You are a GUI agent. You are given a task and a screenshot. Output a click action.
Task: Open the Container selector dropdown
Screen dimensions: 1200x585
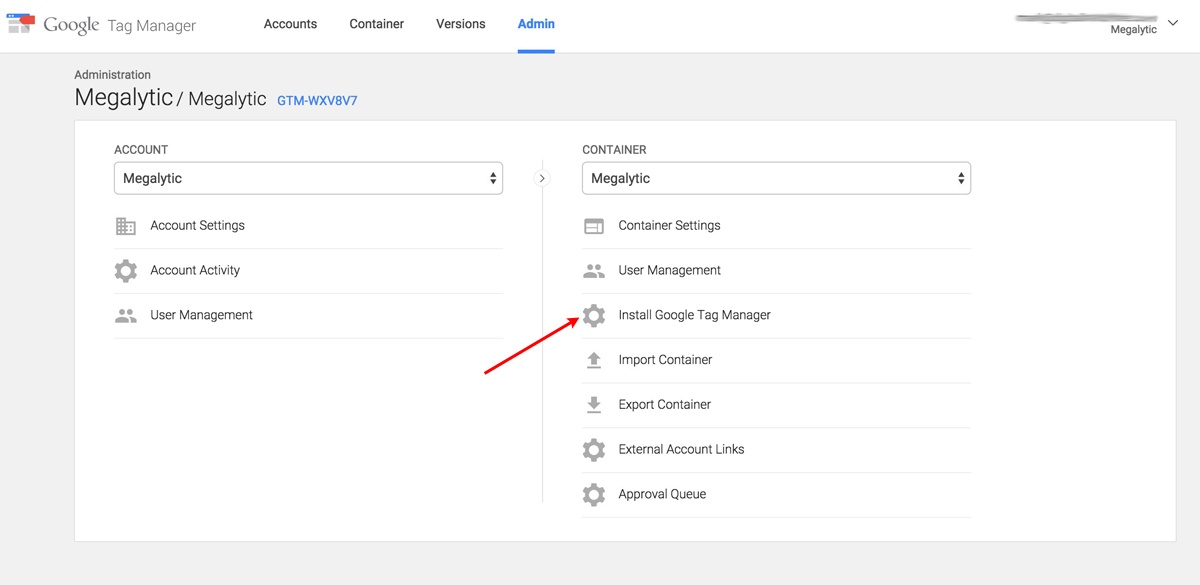(776, 179)
